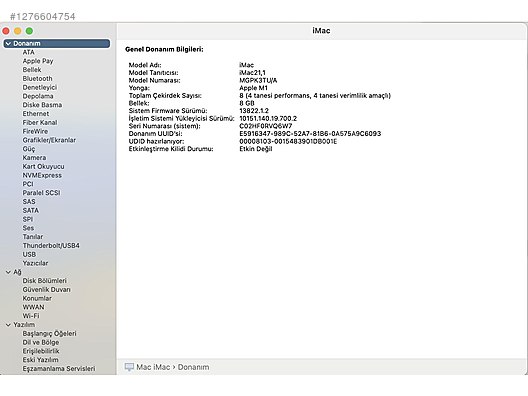Select Paralel SCSI item

click(x=41, y=193)
